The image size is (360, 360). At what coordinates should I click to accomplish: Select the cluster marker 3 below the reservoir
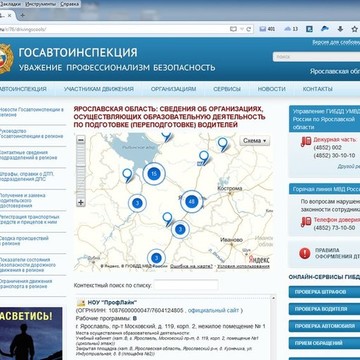(137, 203)
